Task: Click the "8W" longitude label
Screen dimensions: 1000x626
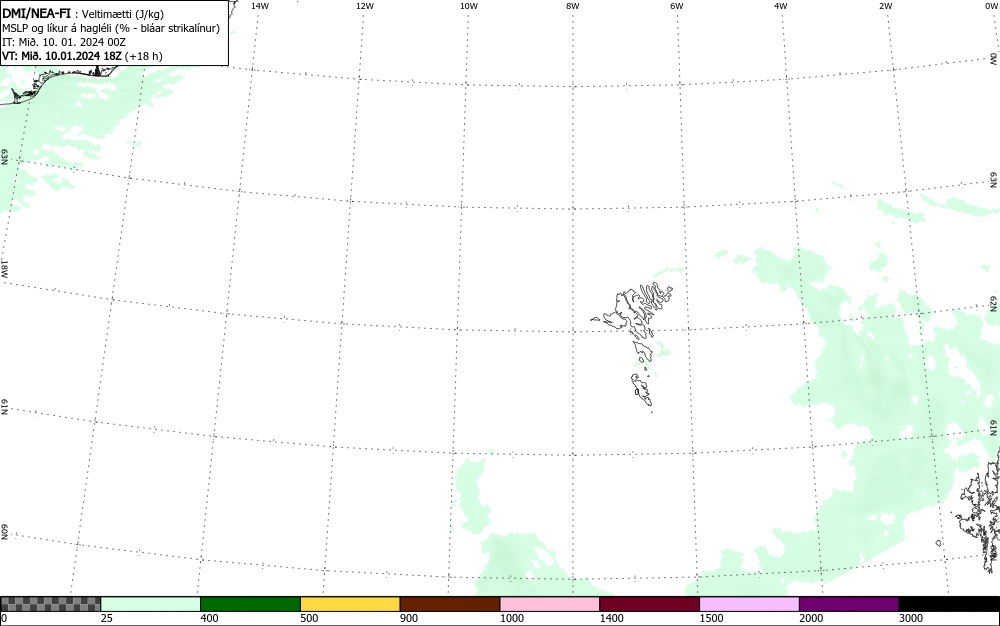Action: click(x=573, y=6)
